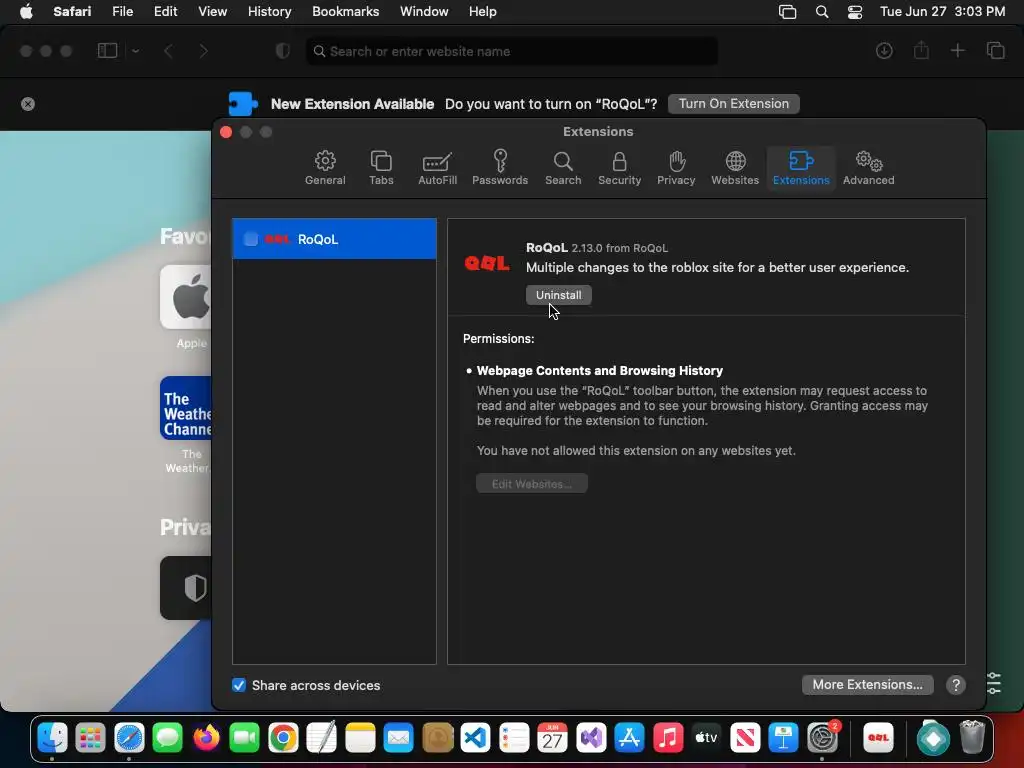This screenshot has height=768, width=1024.
Task: Open Visual Studio Code from the Dock
Action: point(475,738)
